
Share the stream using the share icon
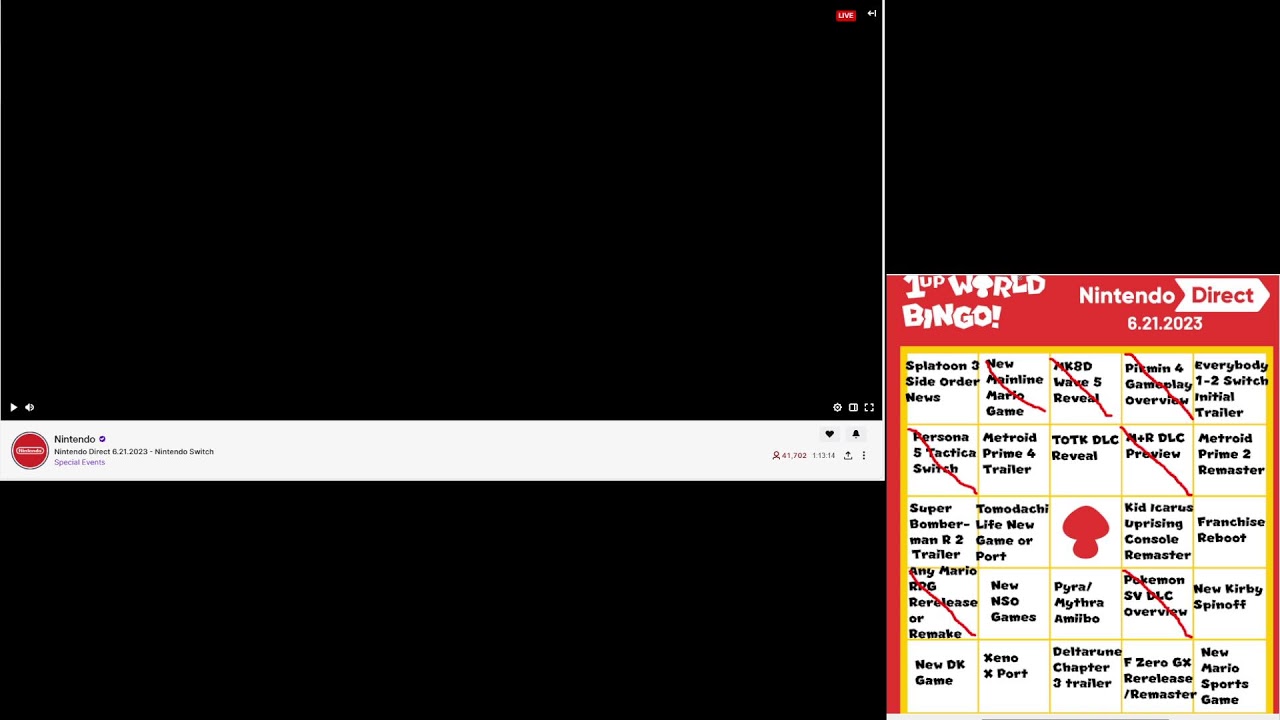pos(848,456)
